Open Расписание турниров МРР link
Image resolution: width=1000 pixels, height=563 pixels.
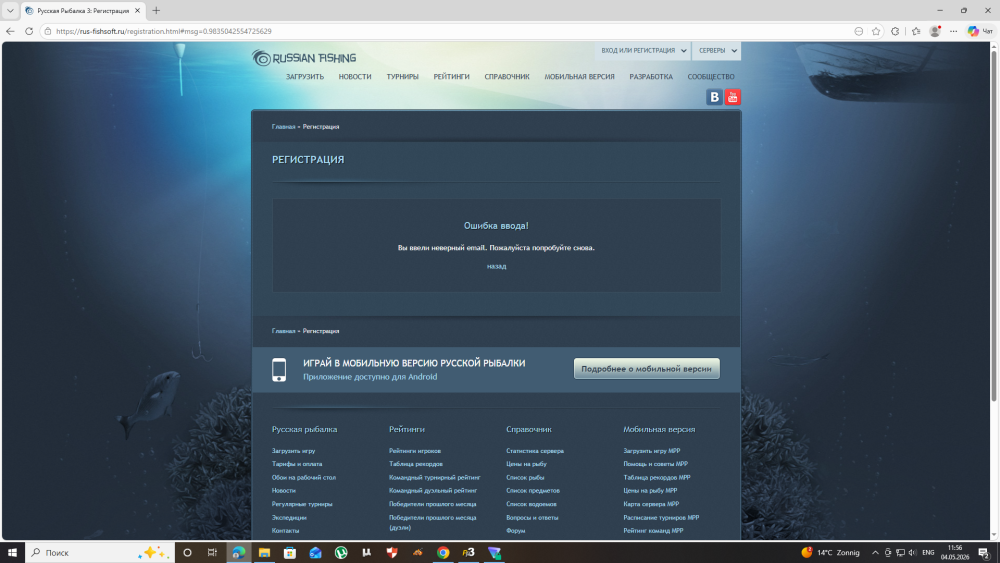[661, 518]
